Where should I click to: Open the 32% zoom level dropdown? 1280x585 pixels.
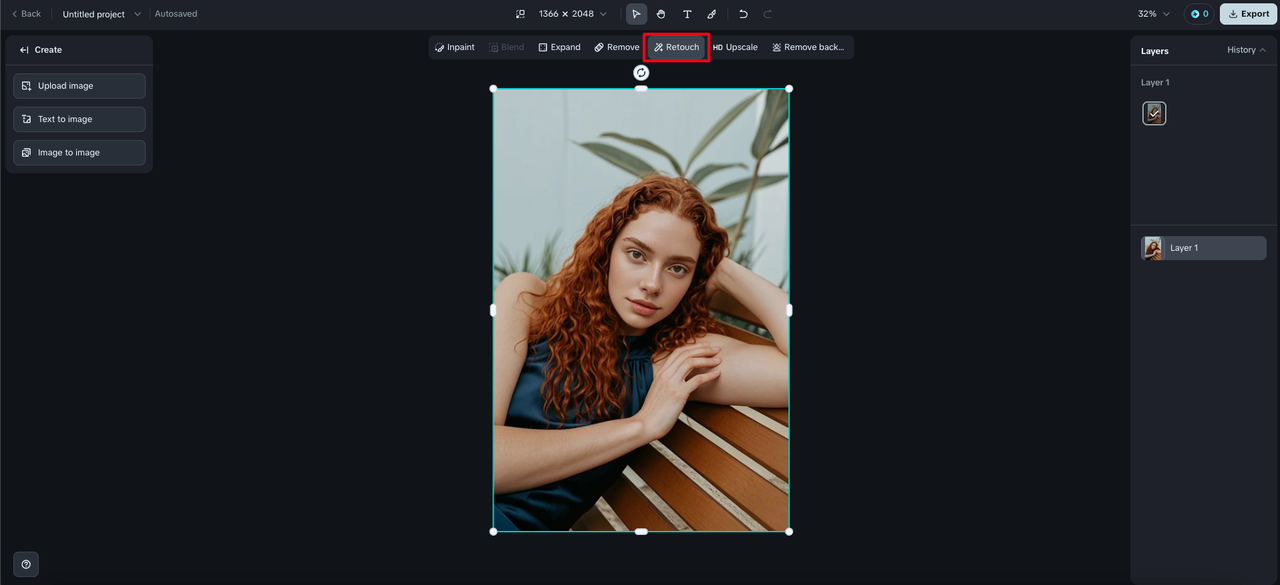(x=1153, y=14)
